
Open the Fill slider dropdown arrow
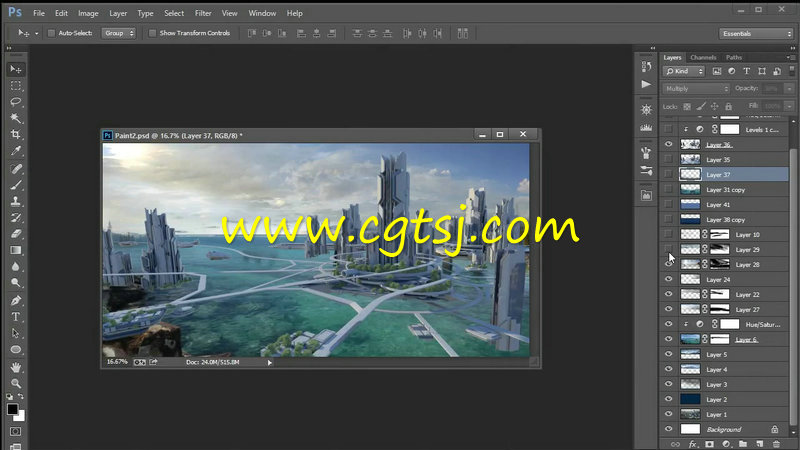tap(789, 106)
